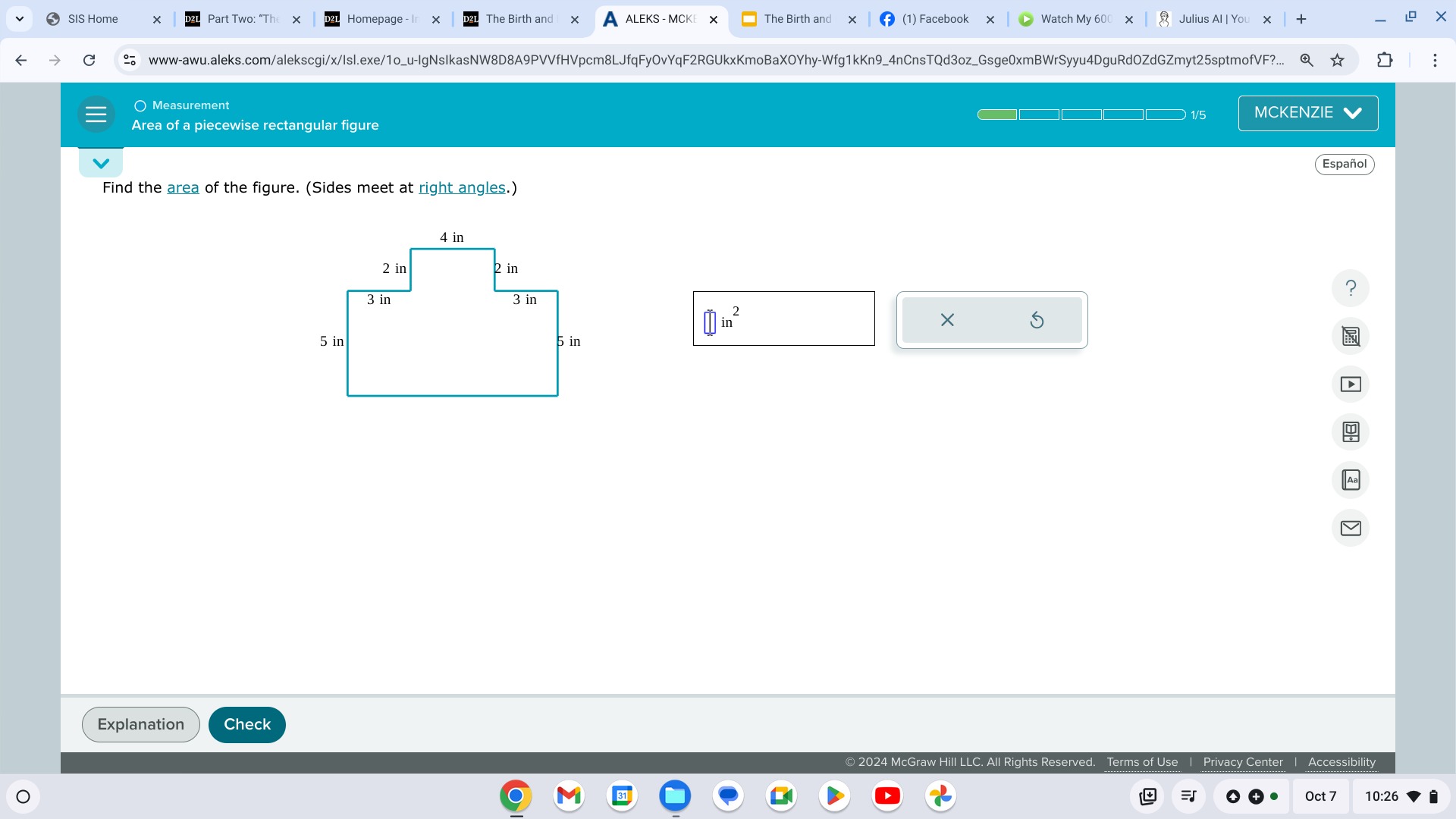The image size is (1456, 819).
Task: Open Gmail from the shelf
Action: click(569, 796)
